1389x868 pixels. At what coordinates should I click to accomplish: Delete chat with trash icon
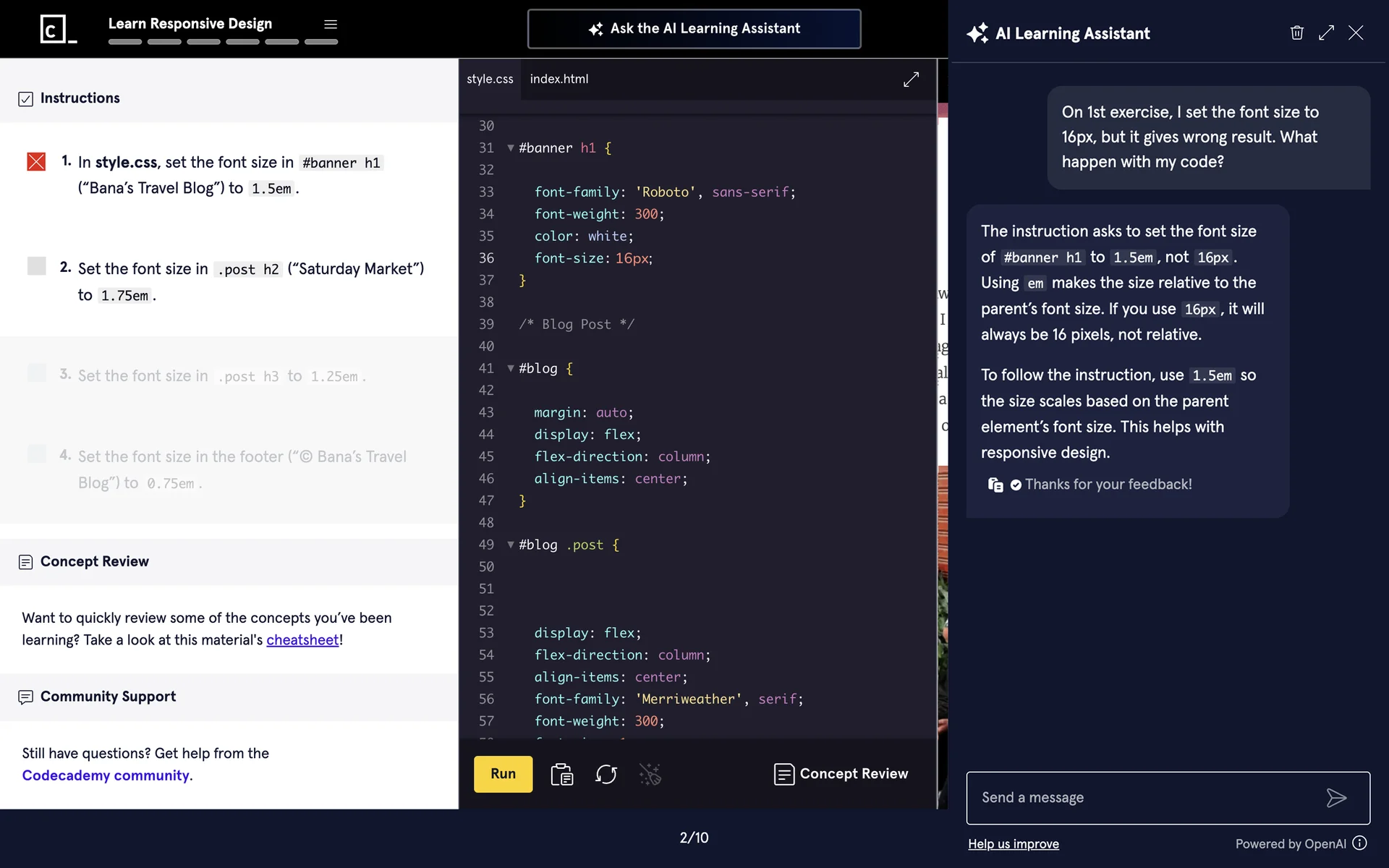click(1296, 33)
